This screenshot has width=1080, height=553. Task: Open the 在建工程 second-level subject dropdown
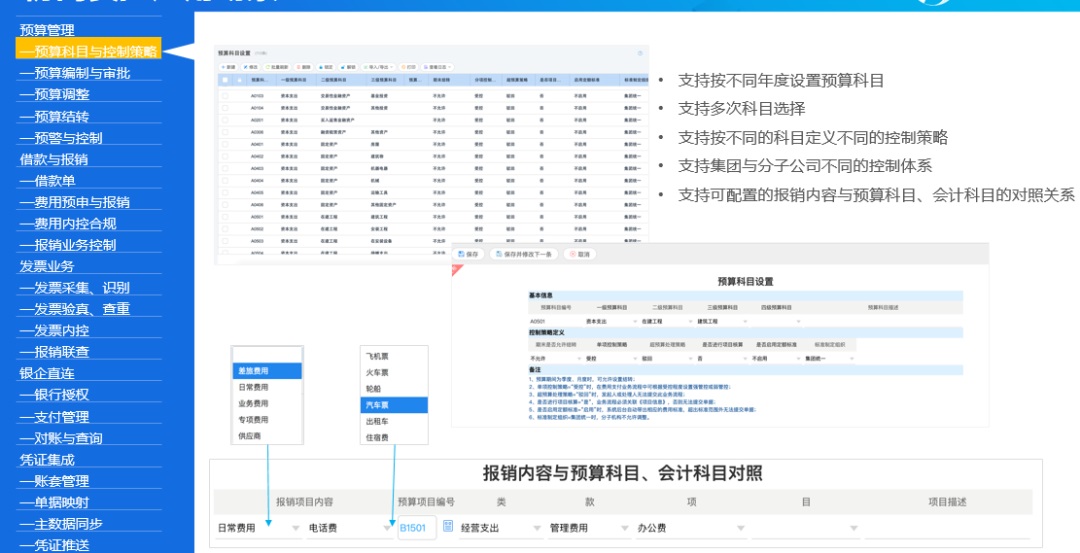point(667,322)
